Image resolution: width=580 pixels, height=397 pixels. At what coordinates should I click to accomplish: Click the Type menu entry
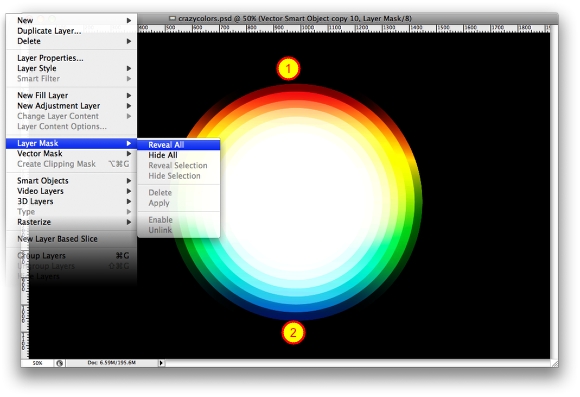click(71, 212)
